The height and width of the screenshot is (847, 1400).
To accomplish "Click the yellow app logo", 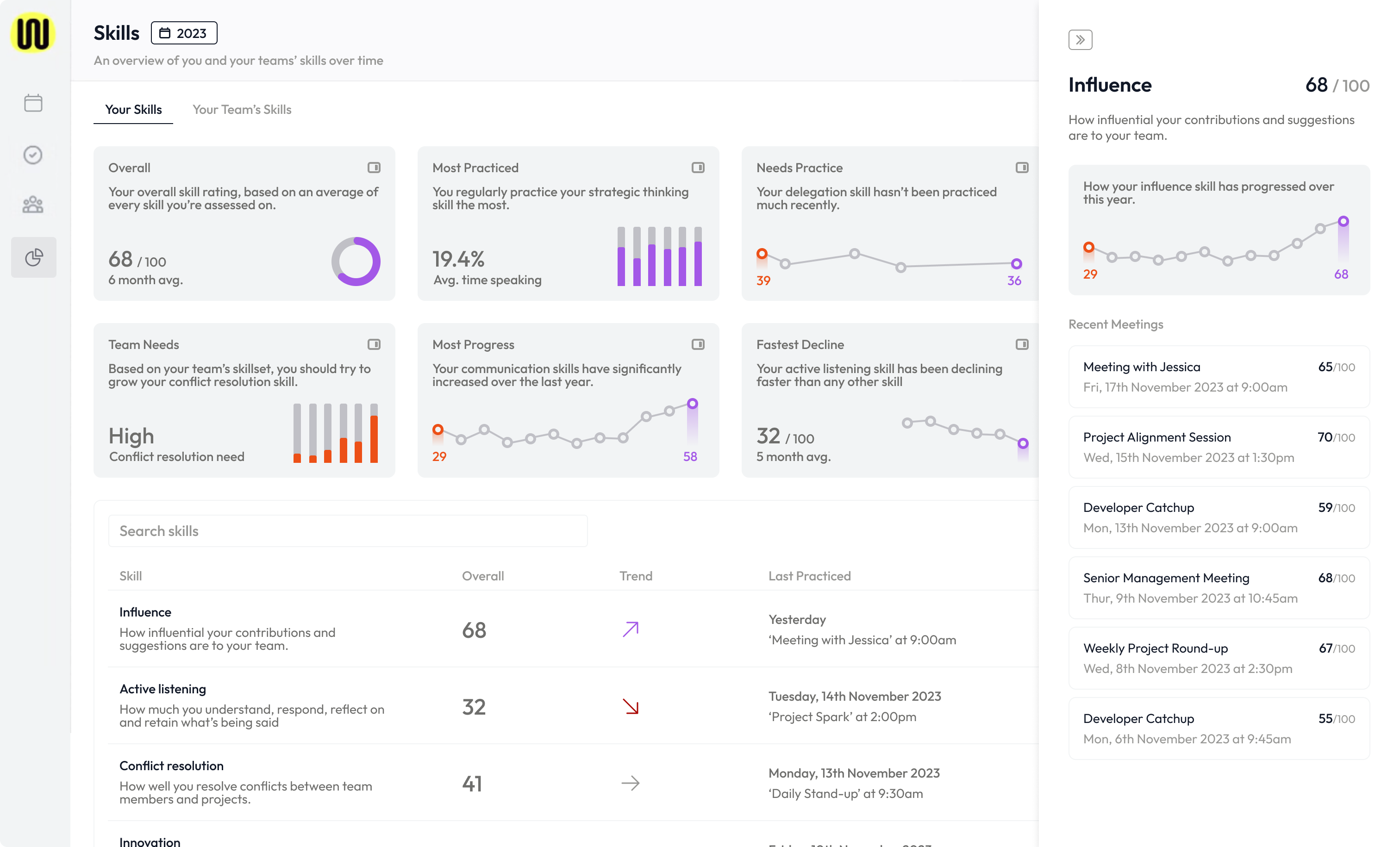I will point(33,33).
